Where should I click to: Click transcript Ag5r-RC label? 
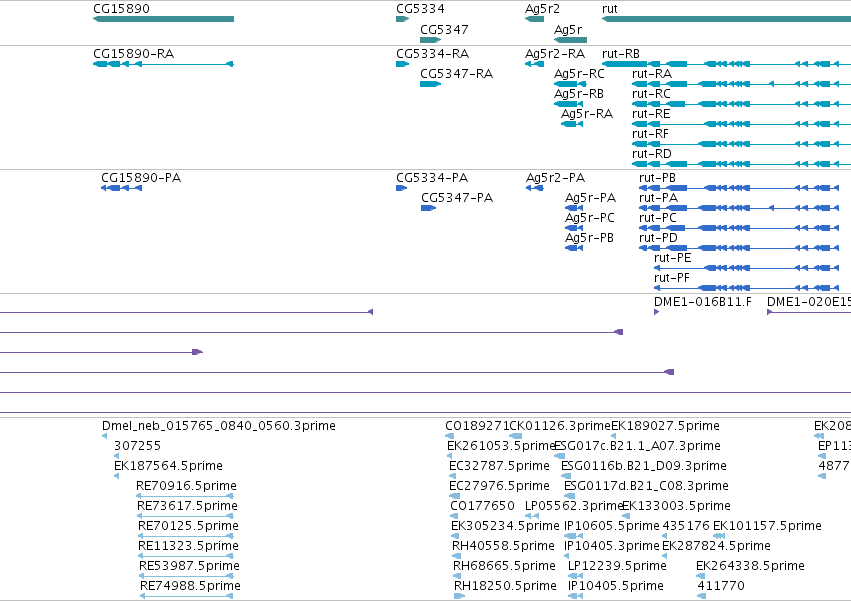(579, 74)
